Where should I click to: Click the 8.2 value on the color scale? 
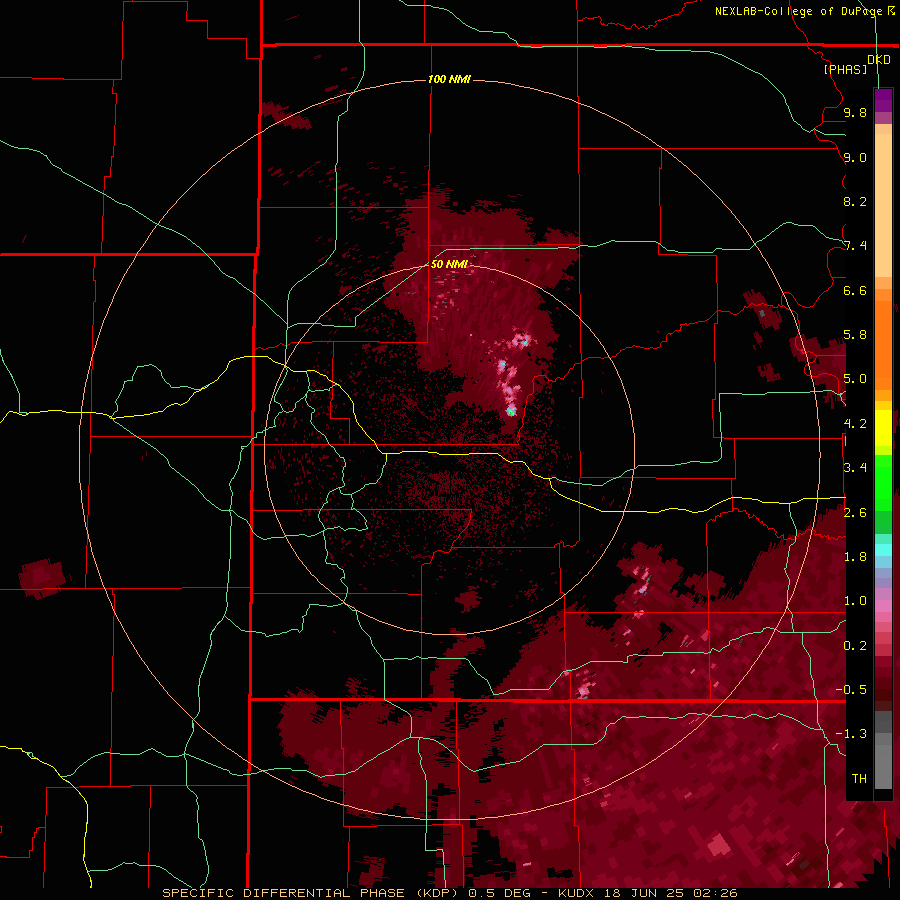pos(855,201)
